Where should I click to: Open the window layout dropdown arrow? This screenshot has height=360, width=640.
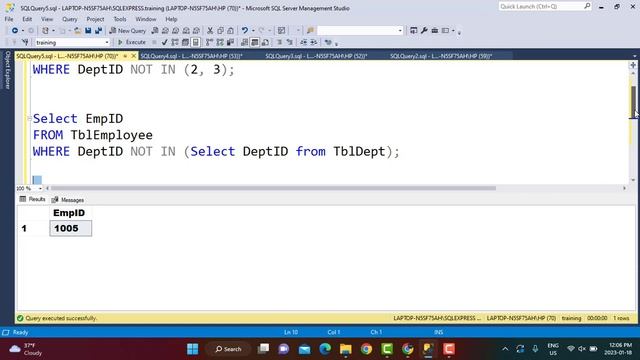pyautogui.click(x=453, y=31)
